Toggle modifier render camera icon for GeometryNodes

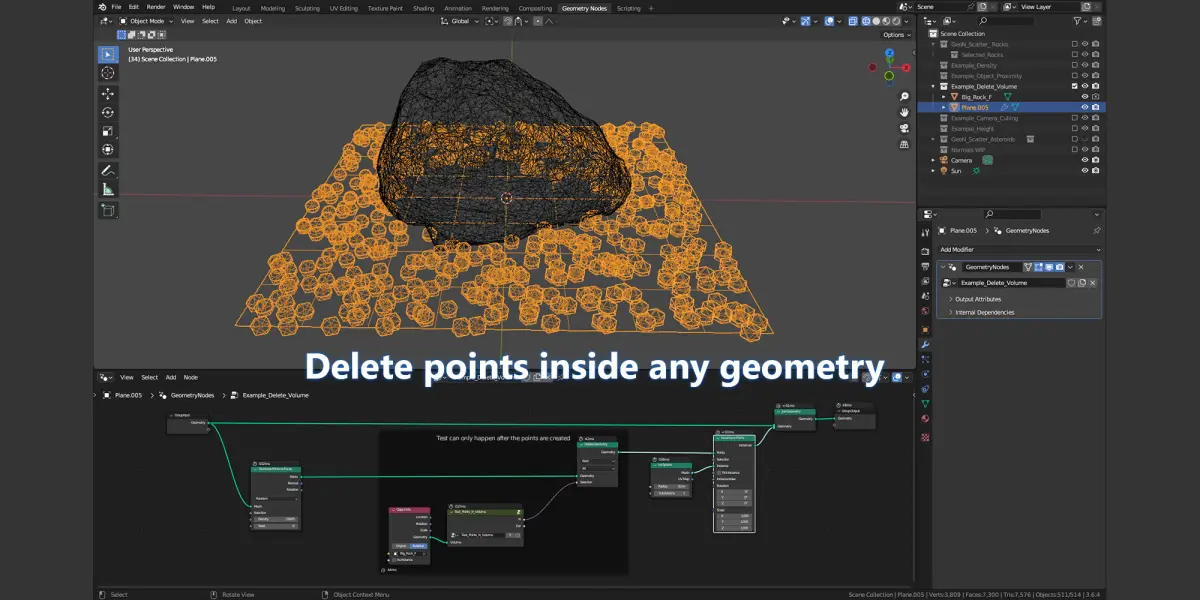[1060, 267]
